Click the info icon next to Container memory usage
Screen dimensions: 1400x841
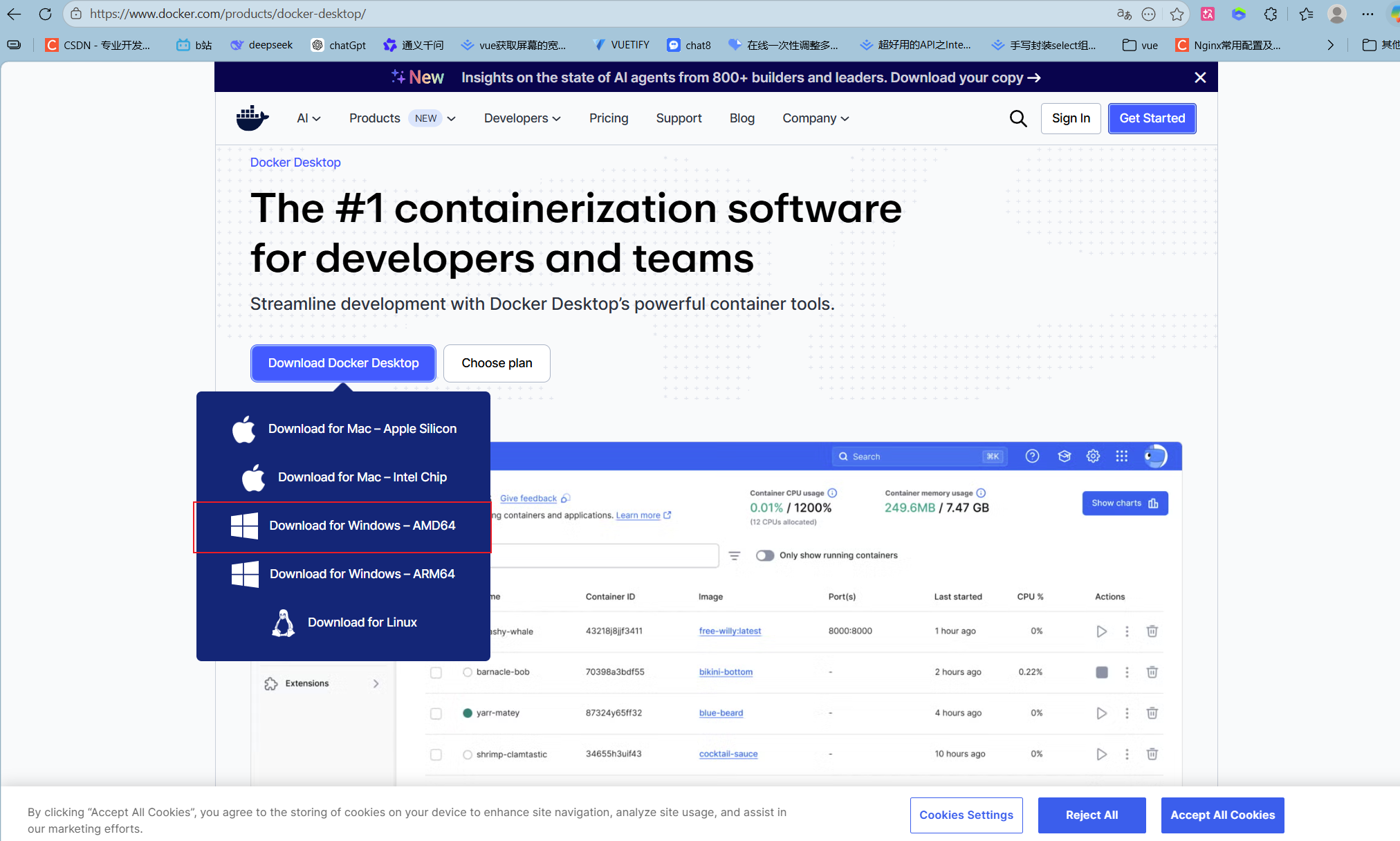[981, 493]
